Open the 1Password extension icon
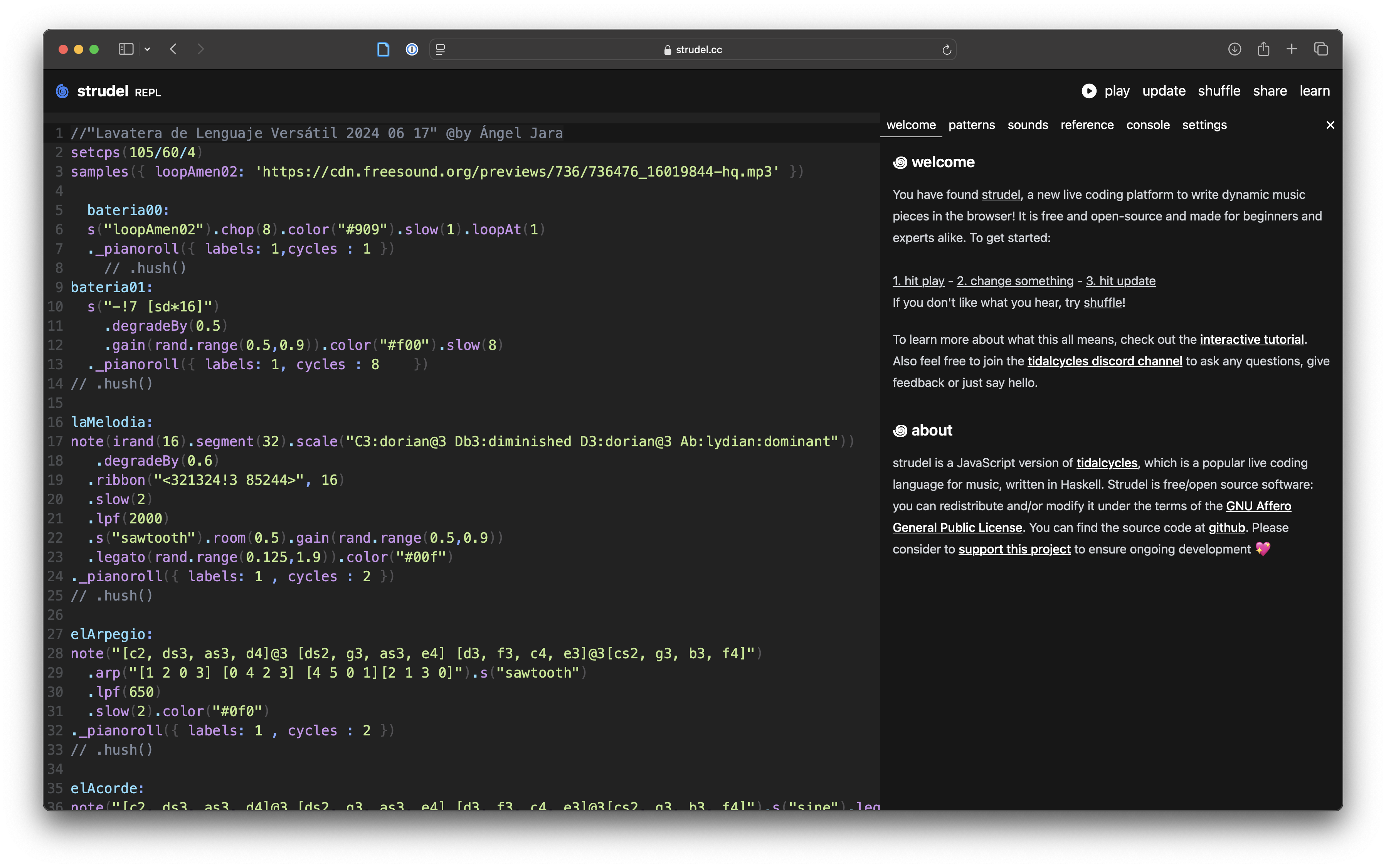 (x=412, y=49)
